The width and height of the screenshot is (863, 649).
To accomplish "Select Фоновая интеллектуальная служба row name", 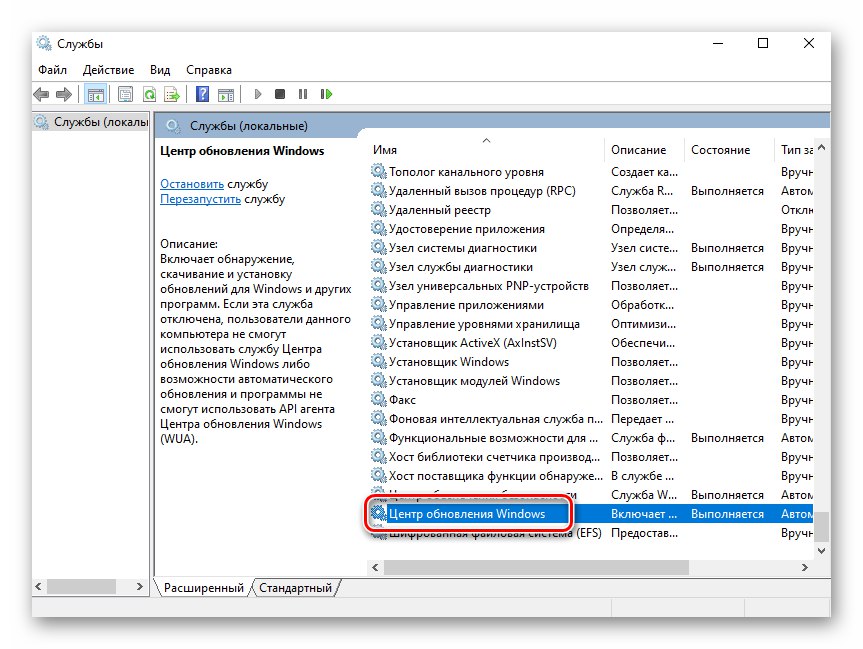I will [x=496, y=419].
